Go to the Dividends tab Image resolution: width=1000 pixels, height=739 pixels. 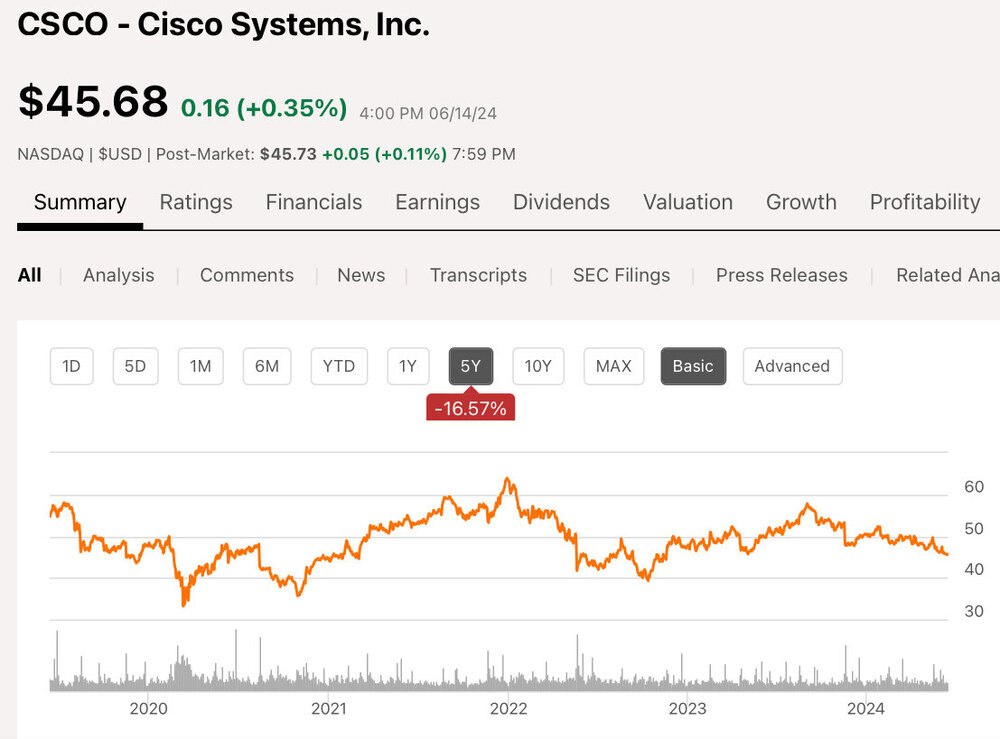561,202
